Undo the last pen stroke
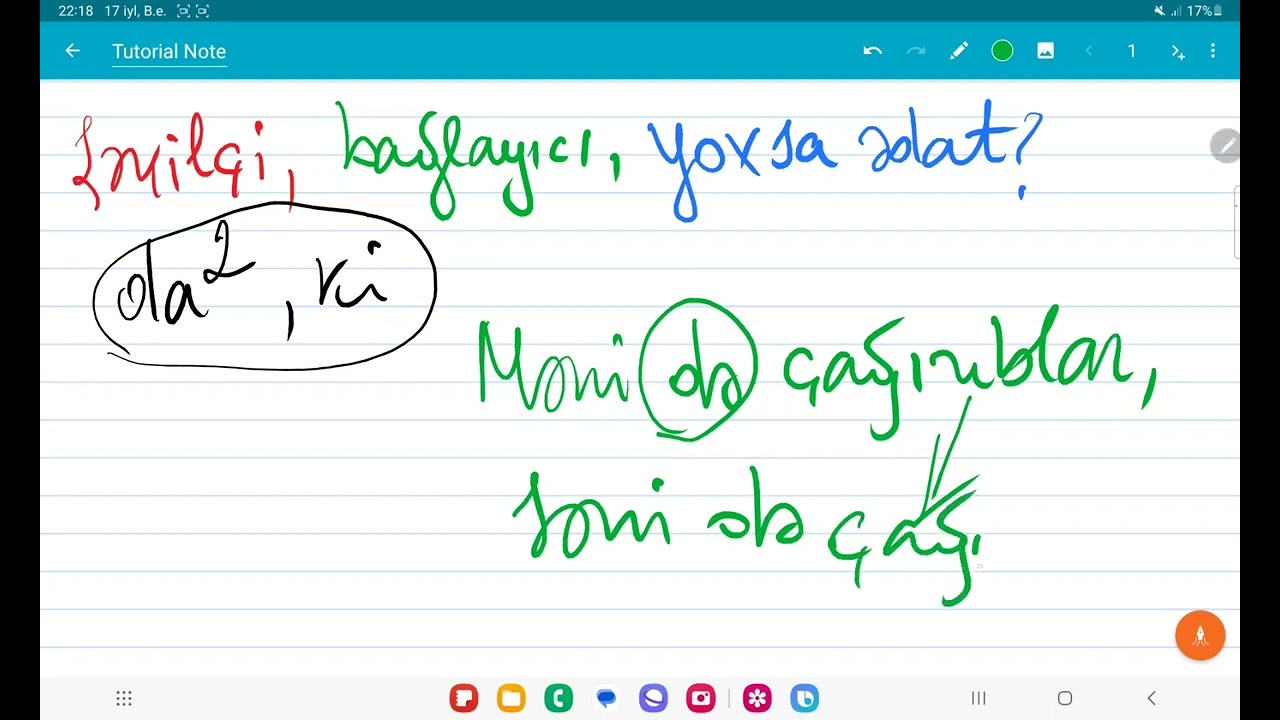This screenshot has width=1280, height=720. [872, 51]
